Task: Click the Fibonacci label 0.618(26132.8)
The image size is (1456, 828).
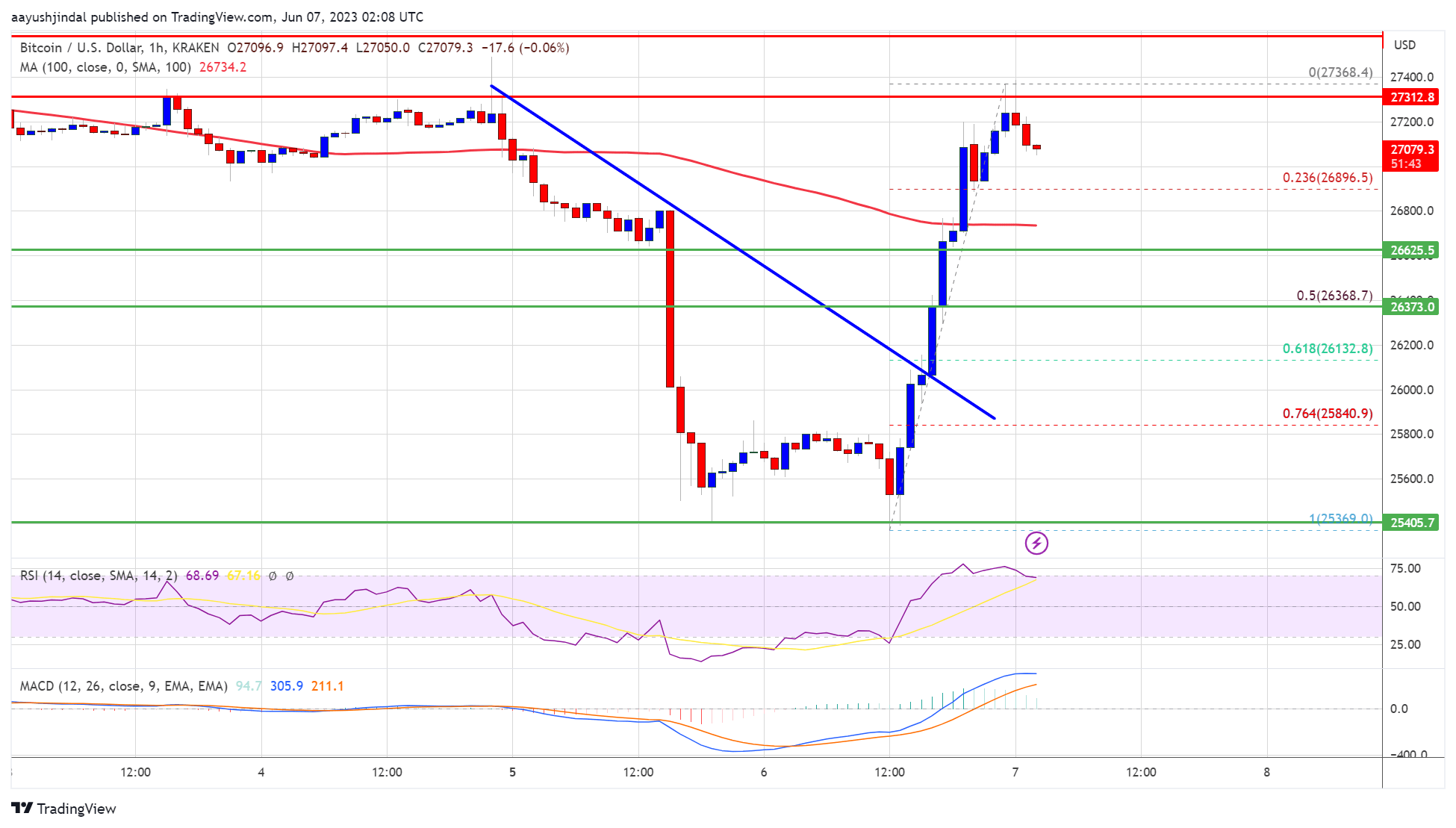Action: click(x=1328, y=349)
